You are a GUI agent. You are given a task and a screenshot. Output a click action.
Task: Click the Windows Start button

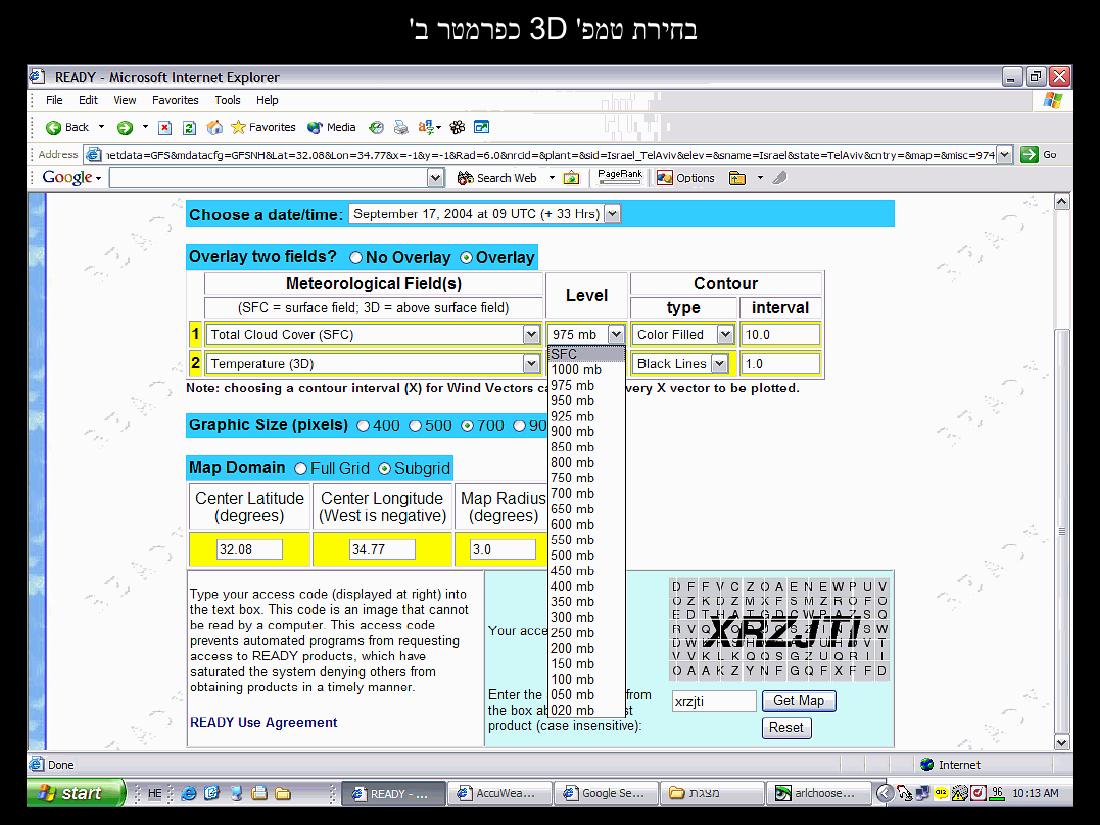76,793
